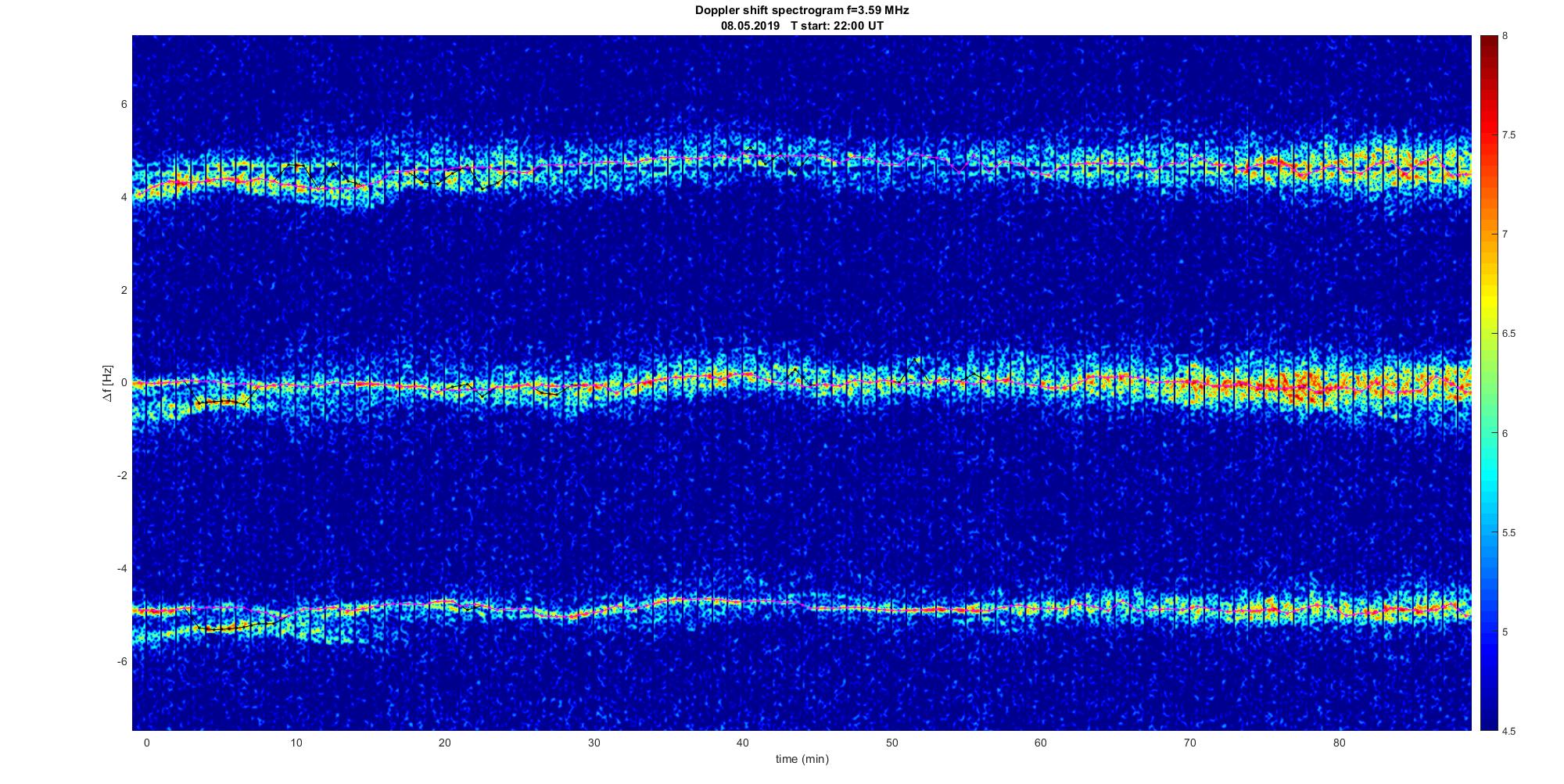Click the x-axis tick label '70'

pos(1190,743)
